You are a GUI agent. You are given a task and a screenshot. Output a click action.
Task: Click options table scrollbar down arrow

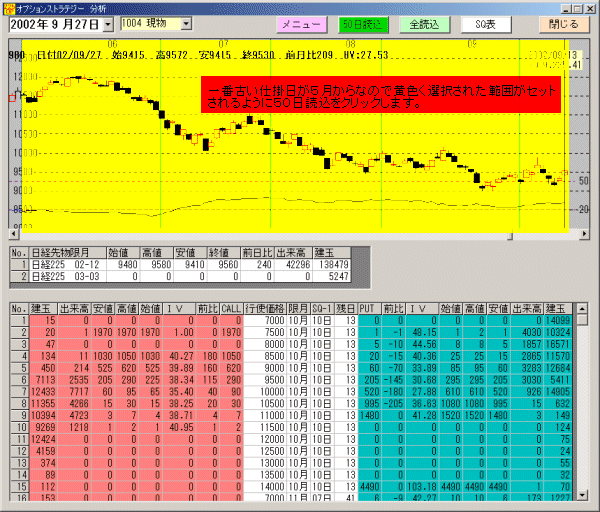582,496
